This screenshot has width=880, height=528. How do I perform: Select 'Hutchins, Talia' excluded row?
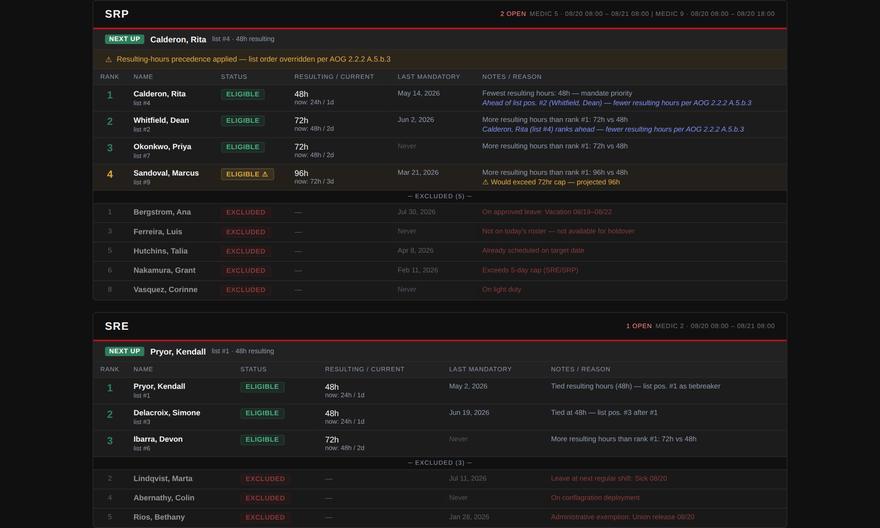click(440, 251)
